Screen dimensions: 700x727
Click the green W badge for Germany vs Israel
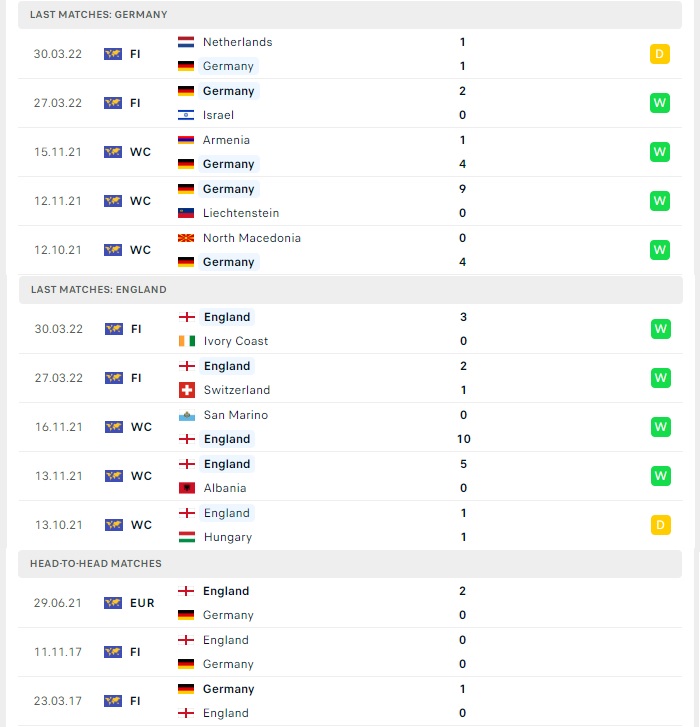(x=660, y=103)
